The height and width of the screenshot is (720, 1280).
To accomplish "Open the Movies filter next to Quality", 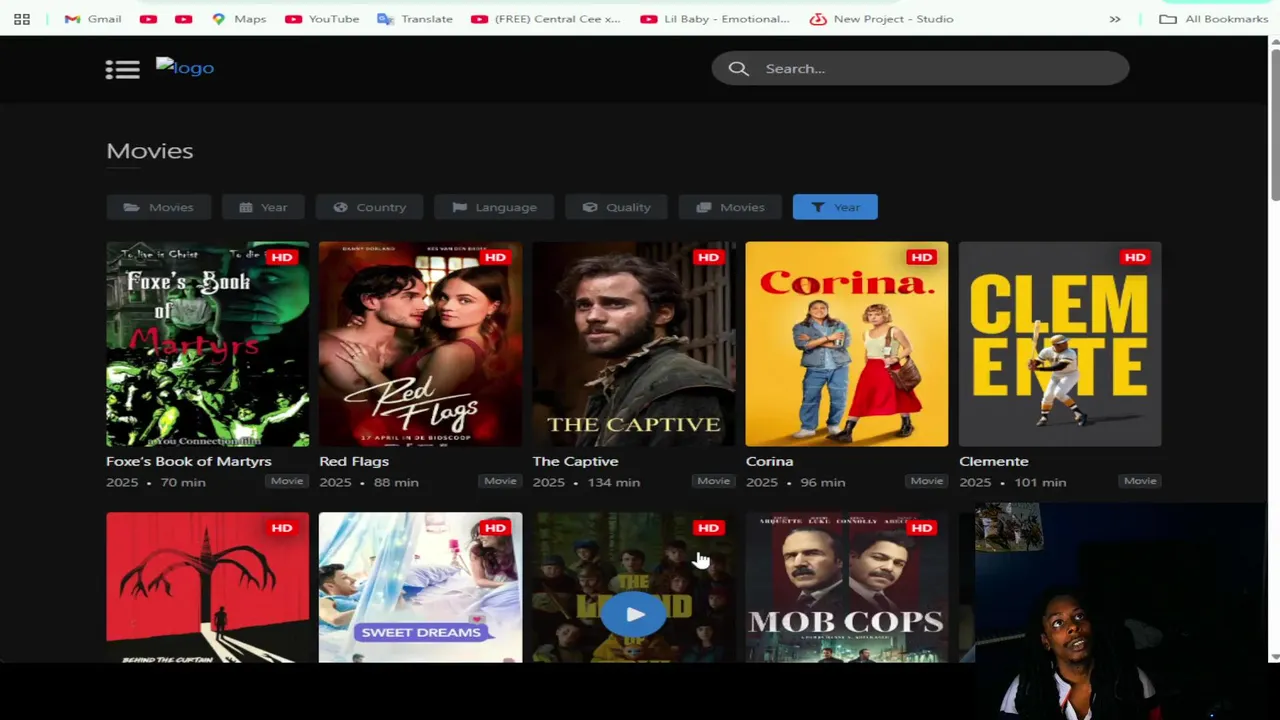I will click(x=730, y=207).
